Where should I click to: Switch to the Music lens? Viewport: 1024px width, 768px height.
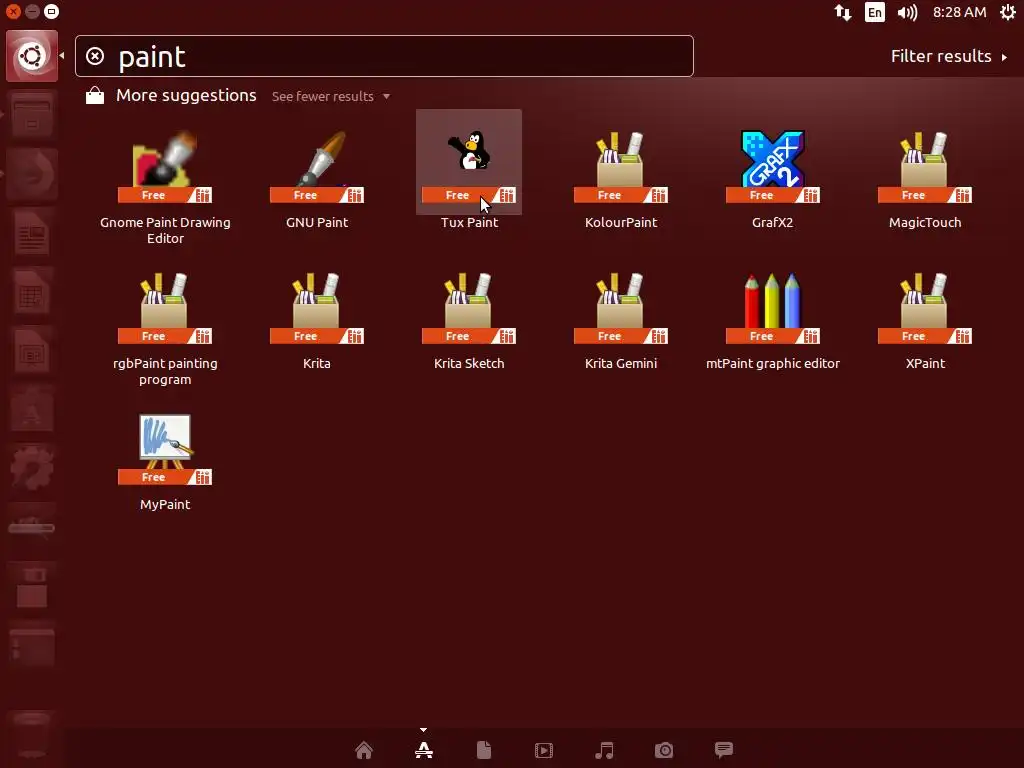click(604, 750)
